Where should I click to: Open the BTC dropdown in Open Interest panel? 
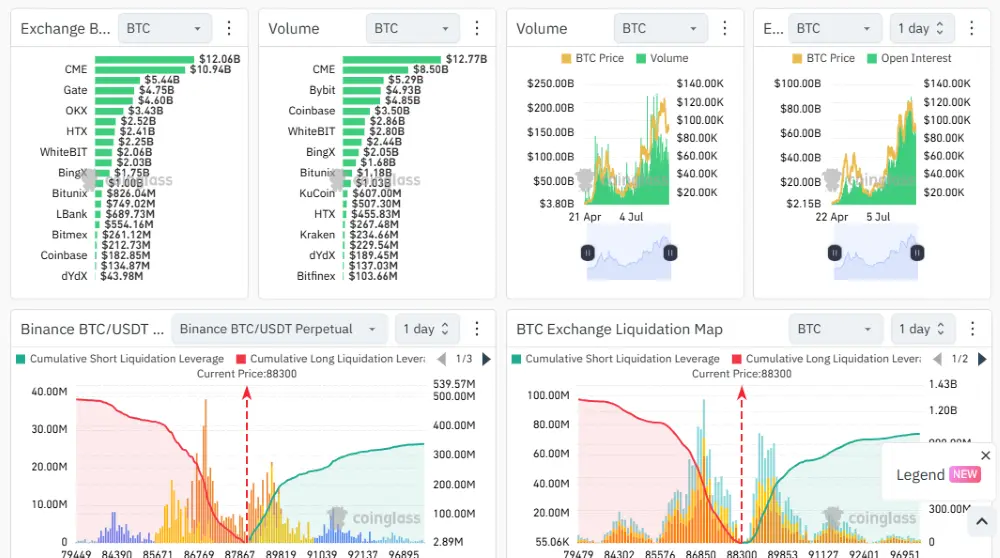pyautogui.click(x=835, y=29)
